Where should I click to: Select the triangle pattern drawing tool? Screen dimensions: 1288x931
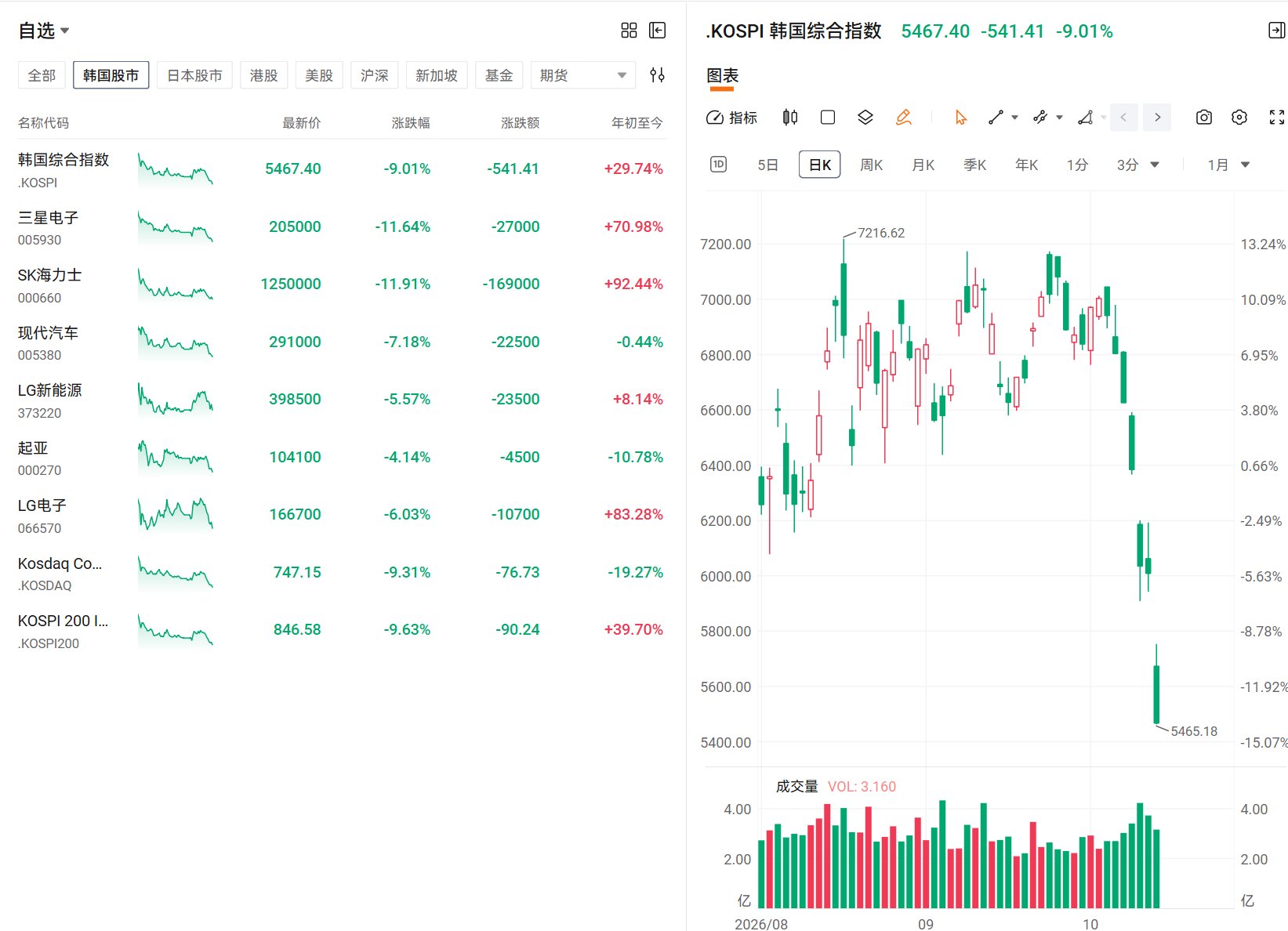coord(1085,118)
